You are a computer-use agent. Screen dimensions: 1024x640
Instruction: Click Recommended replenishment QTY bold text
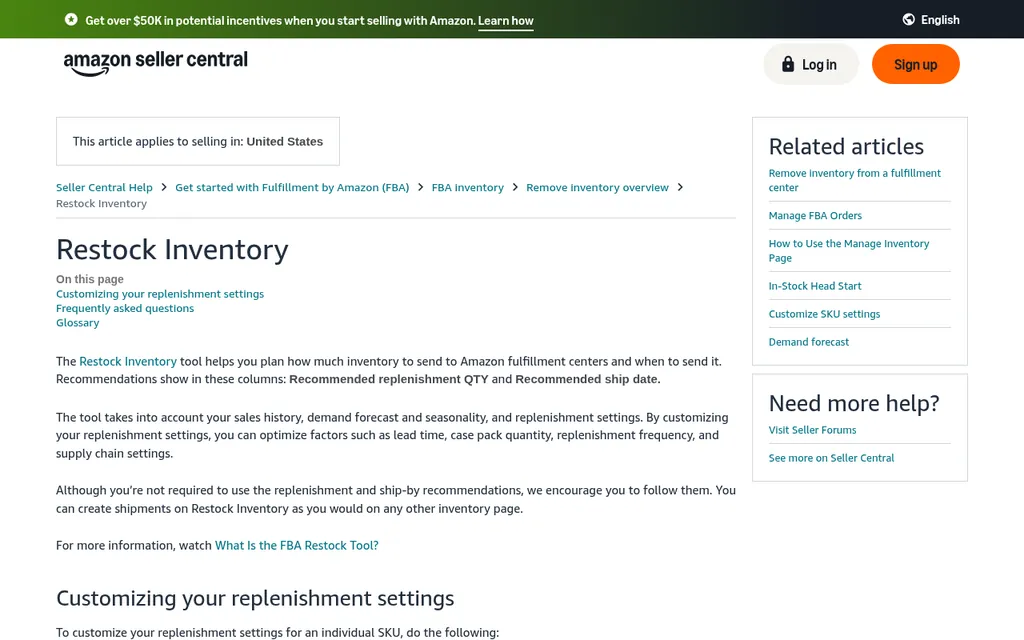click(x=389, y=379)
